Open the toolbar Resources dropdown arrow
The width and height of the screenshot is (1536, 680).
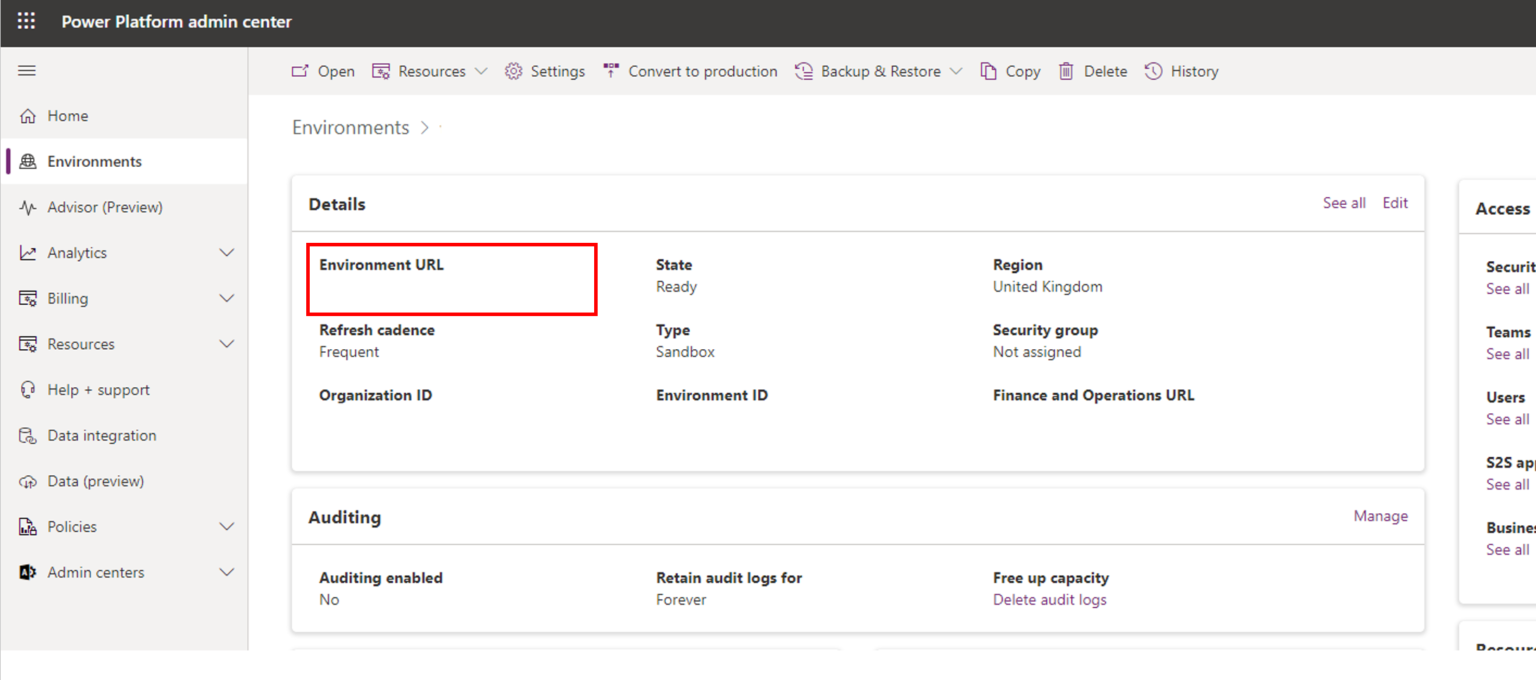tap(481, 71)
